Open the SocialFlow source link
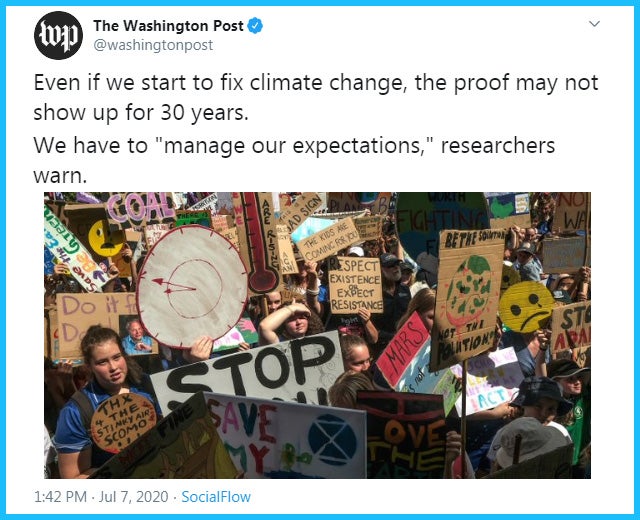Image resolution: width=640 pixels, height=520 pixels. 218,496
